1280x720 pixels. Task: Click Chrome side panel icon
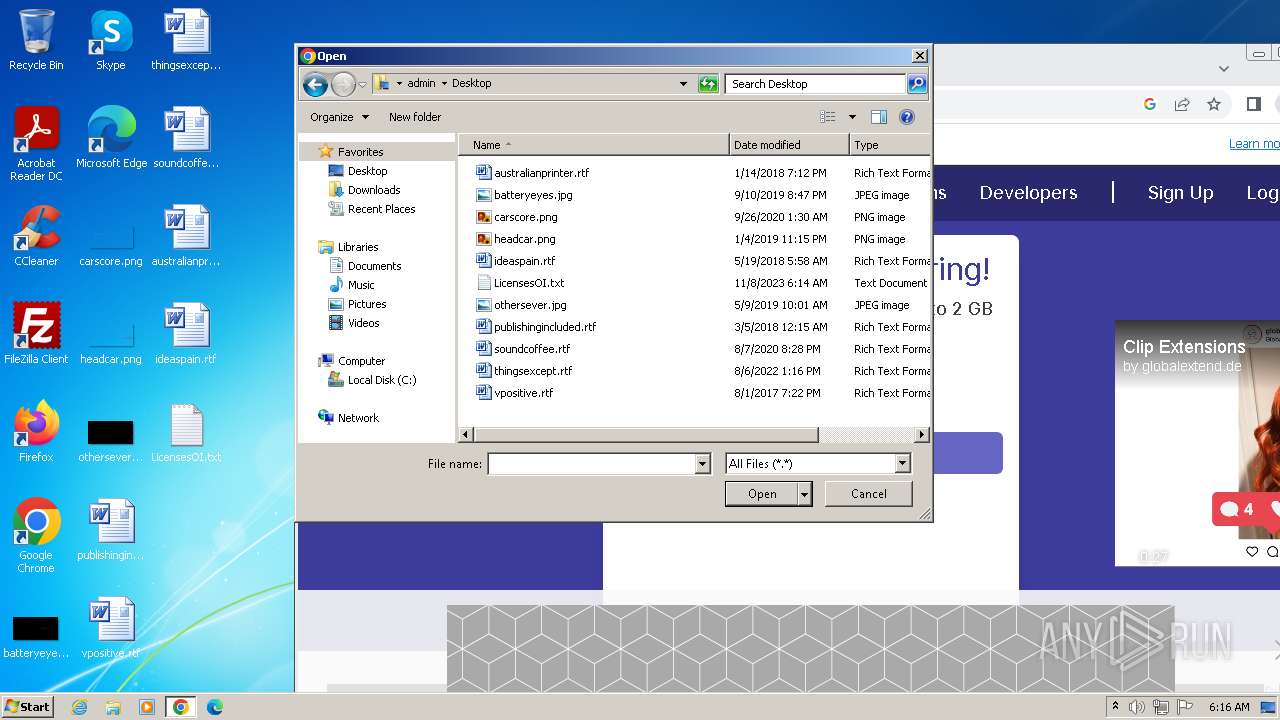click(x=1254, y=104)
